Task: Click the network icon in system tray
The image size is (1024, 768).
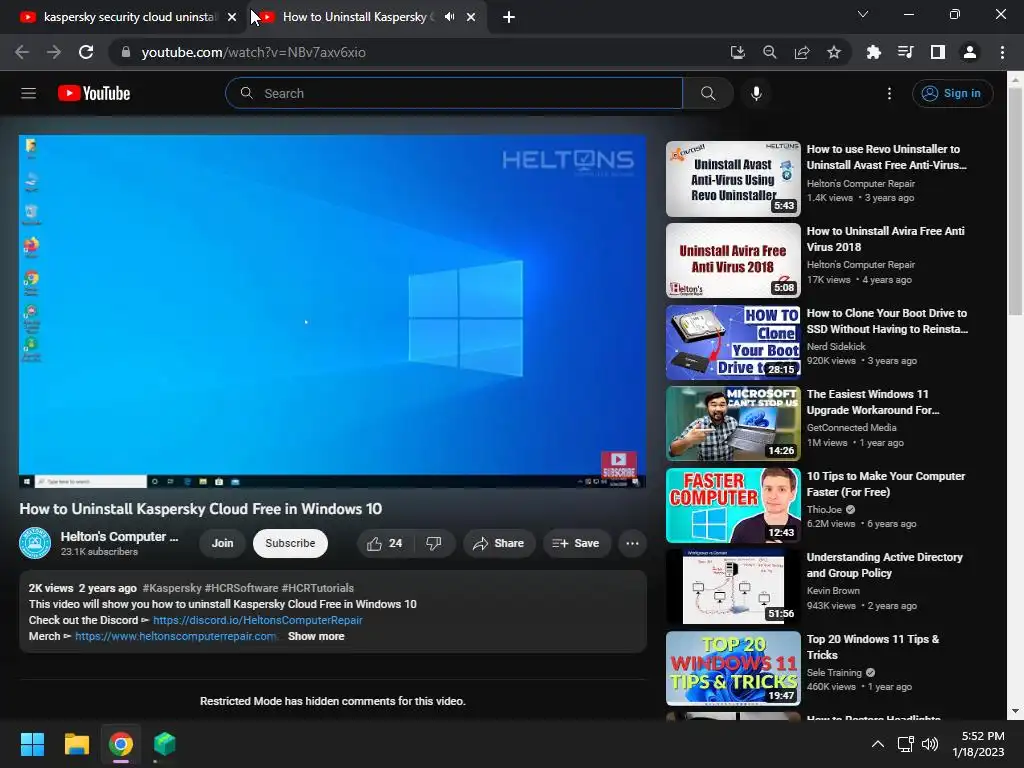Action: tap(905, 744)
